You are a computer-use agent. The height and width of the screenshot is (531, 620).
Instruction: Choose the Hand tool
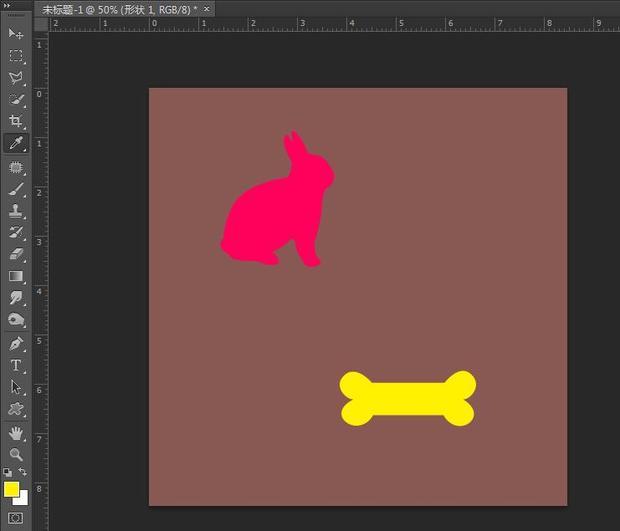(x=16, y=434)
